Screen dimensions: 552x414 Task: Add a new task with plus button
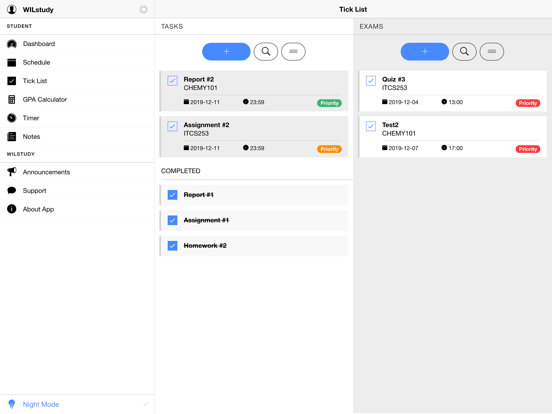point(226,52)
